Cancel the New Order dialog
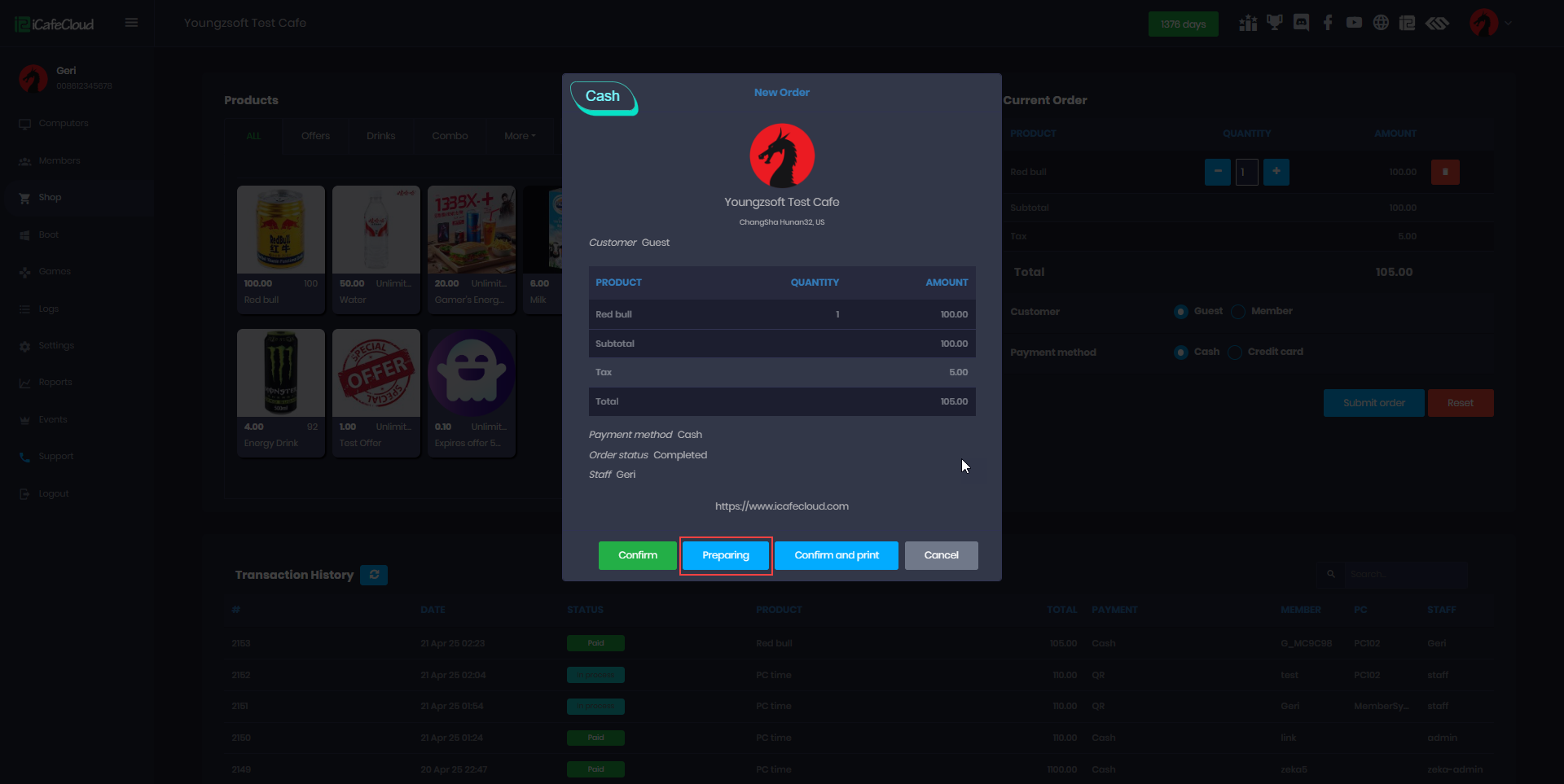The width and height of the screenshot is (1564, 784). pyautogui.click(x=941, y=555)
